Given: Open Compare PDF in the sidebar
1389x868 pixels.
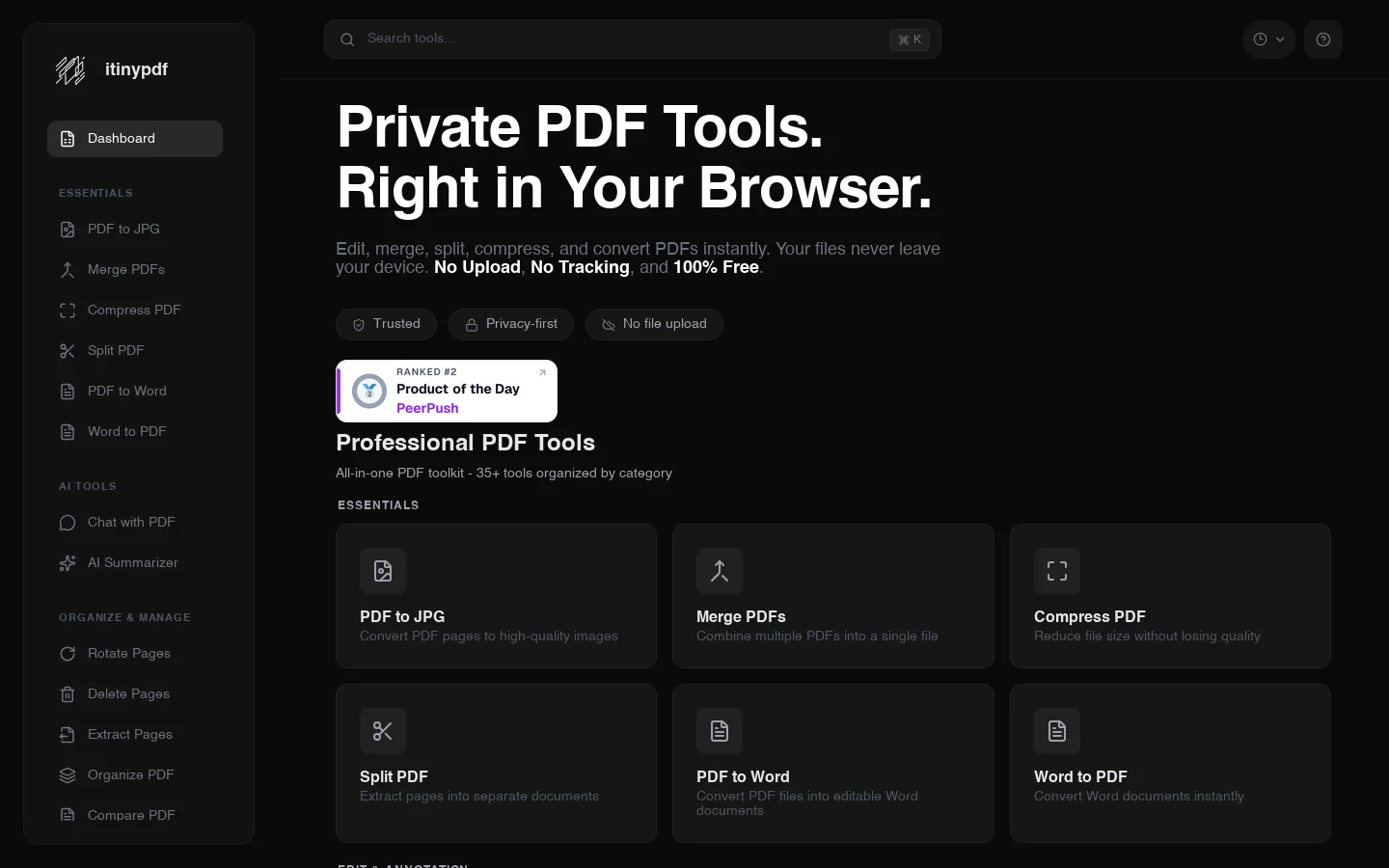Looking at the screenshot, I should pyautogui.click(x=135, y=815).
